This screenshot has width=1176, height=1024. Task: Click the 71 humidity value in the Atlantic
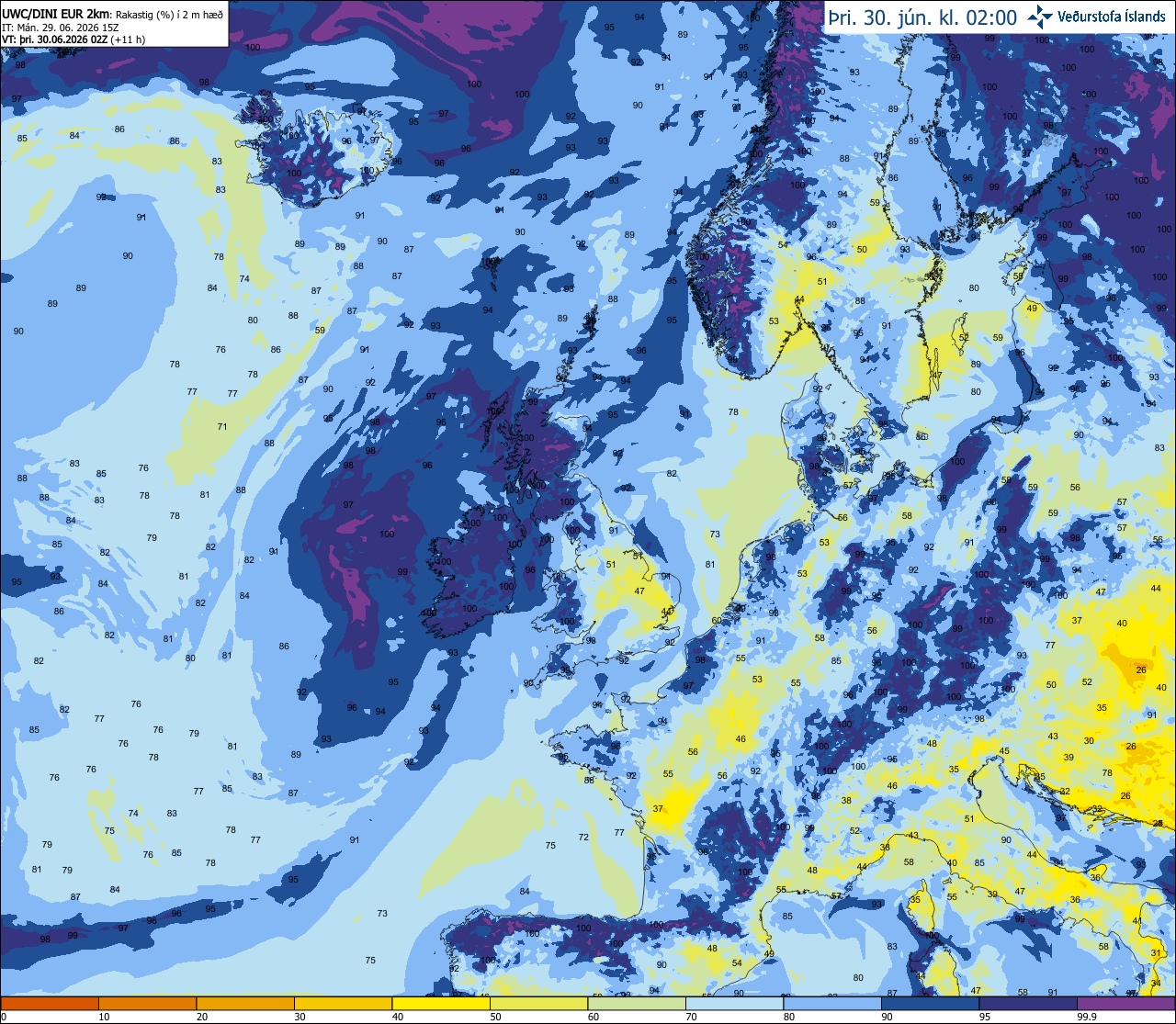coord(221,427)
